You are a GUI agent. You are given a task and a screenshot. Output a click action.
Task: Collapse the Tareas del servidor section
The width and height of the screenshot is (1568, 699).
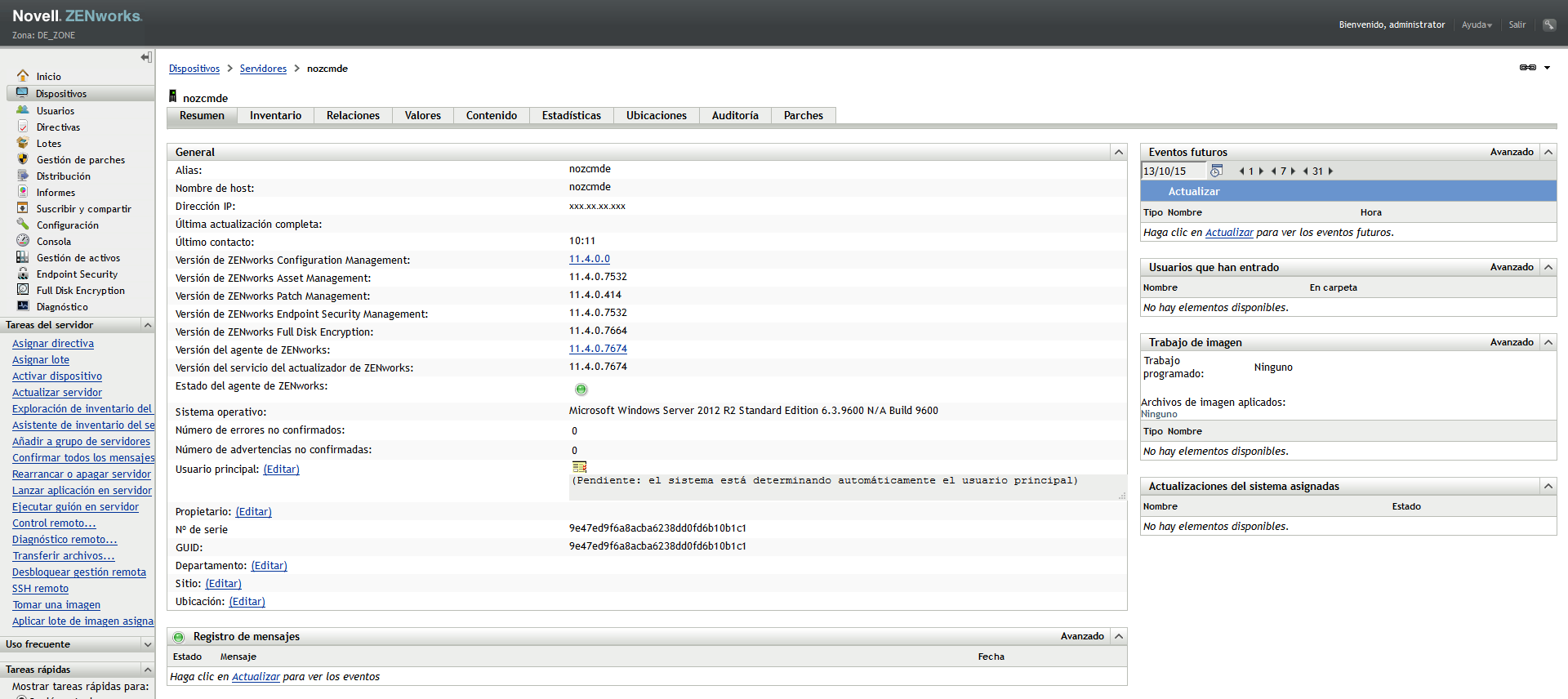pos(148,325)
